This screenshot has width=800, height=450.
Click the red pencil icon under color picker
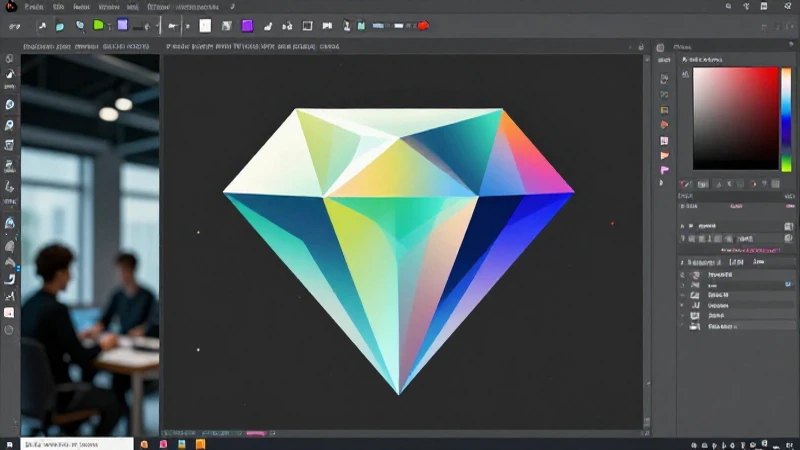pyautogui.click(x=685, y=184)
